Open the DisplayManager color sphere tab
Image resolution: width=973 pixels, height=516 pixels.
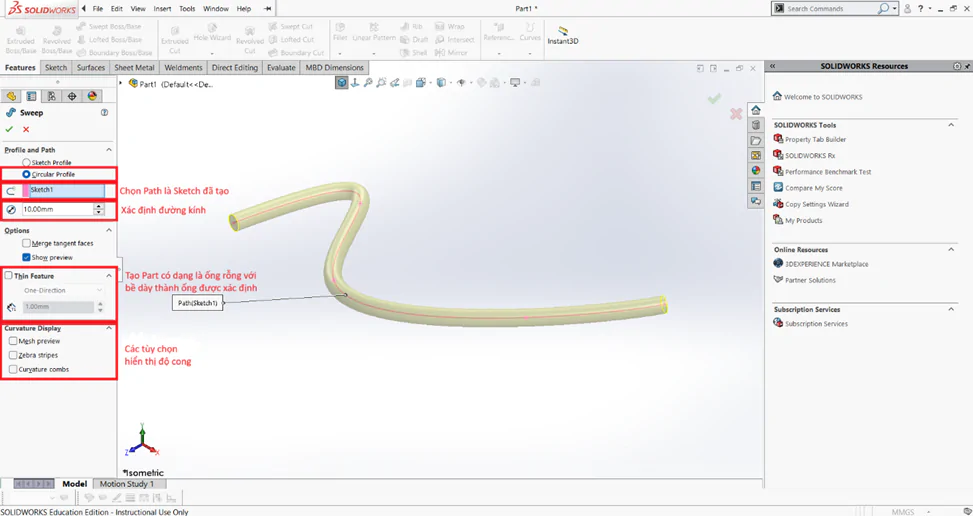point(92,96)
